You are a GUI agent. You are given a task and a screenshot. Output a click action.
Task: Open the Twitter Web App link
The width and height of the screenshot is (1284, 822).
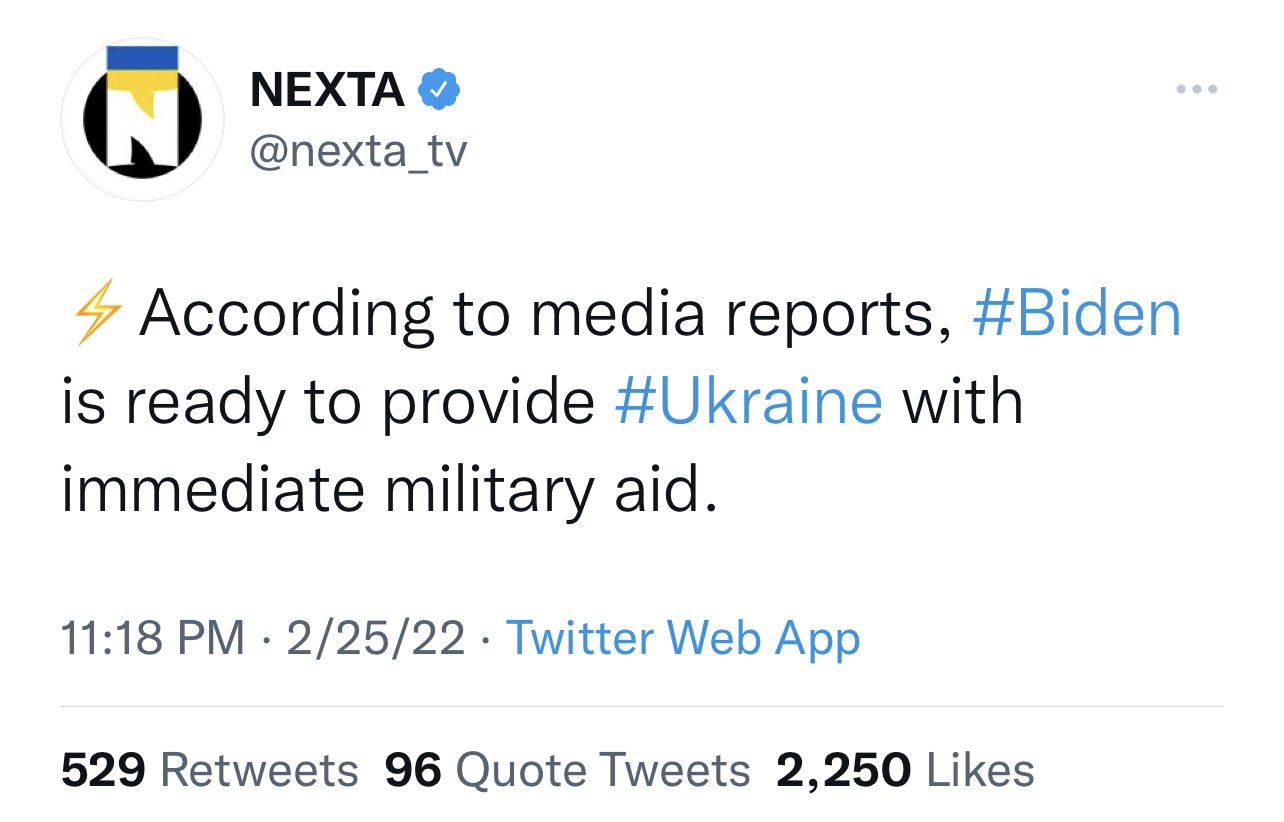(683, 638)
